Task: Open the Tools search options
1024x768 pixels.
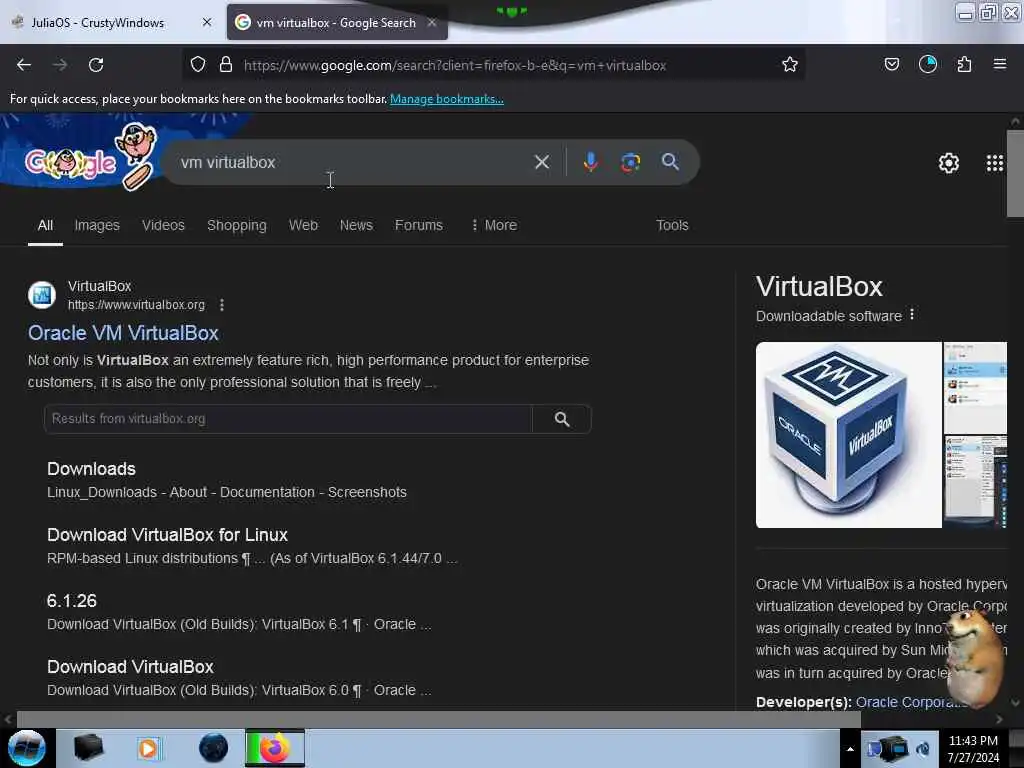Action: click(x=672, y=225)
